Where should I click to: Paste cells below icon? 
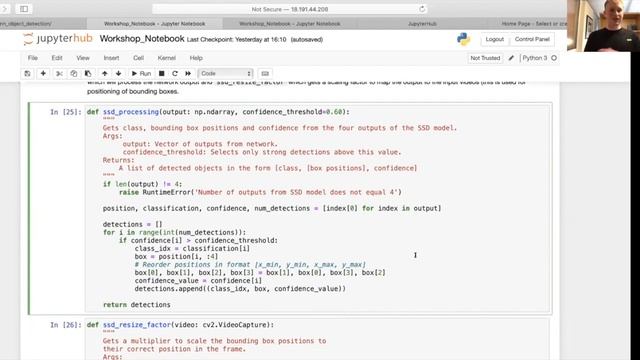[88, 73]
